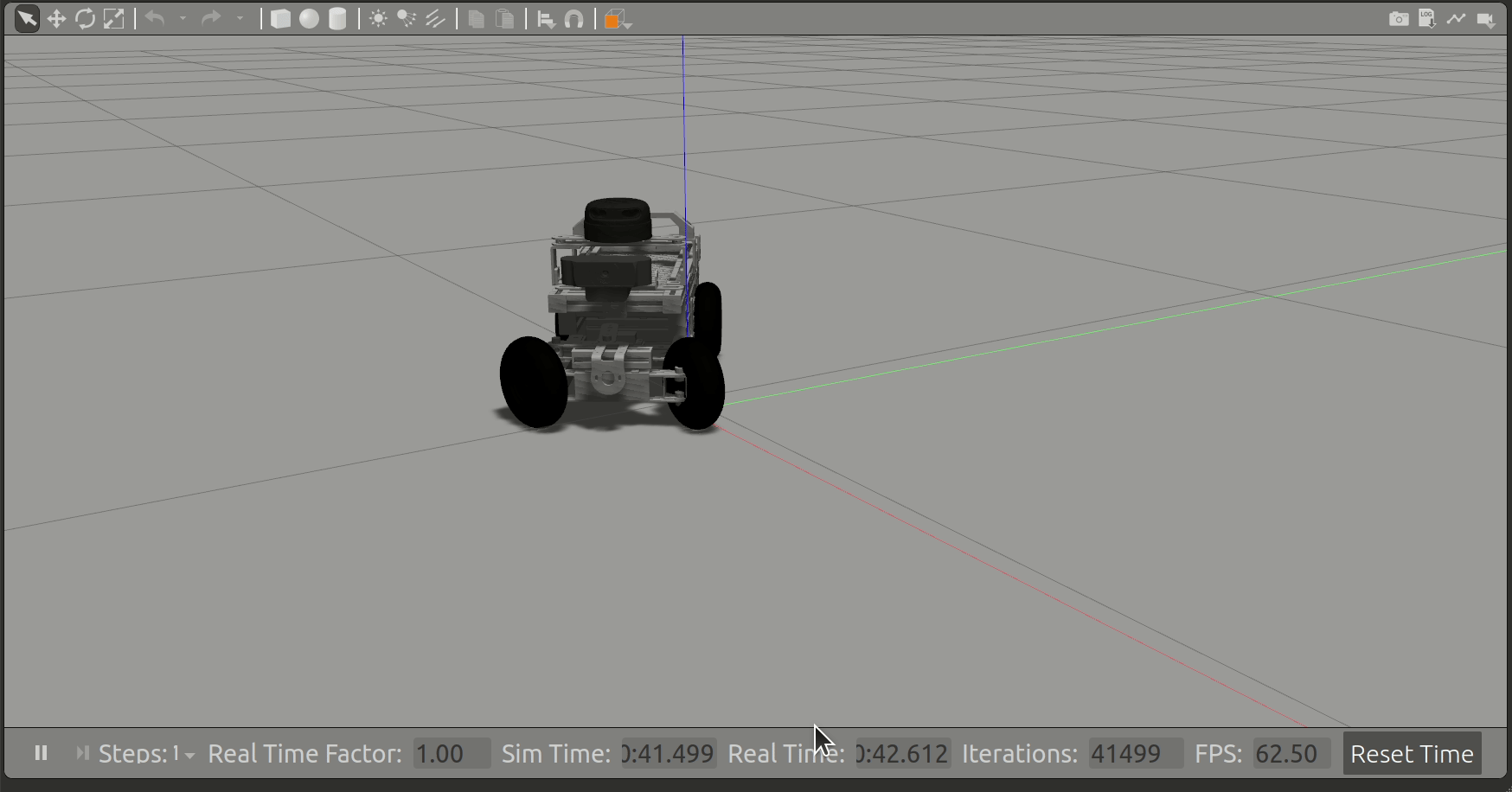Click the Real Time Factor value field

452,754
